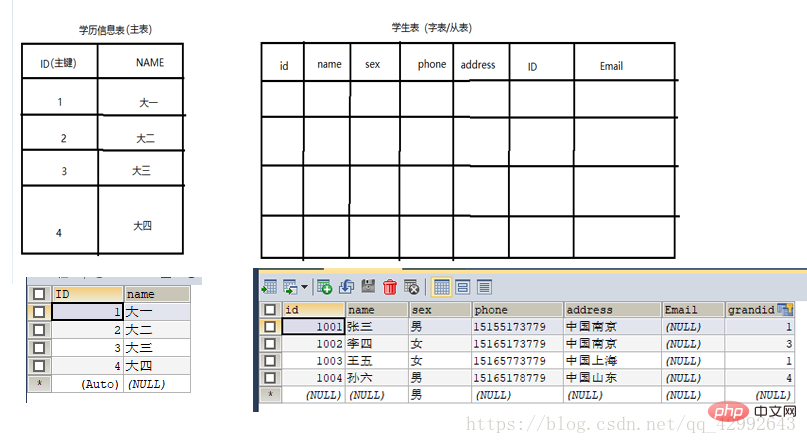The width and height of the screenshot is (807, 444).
Task: Click the Email column header
Action: pos(693,309)
